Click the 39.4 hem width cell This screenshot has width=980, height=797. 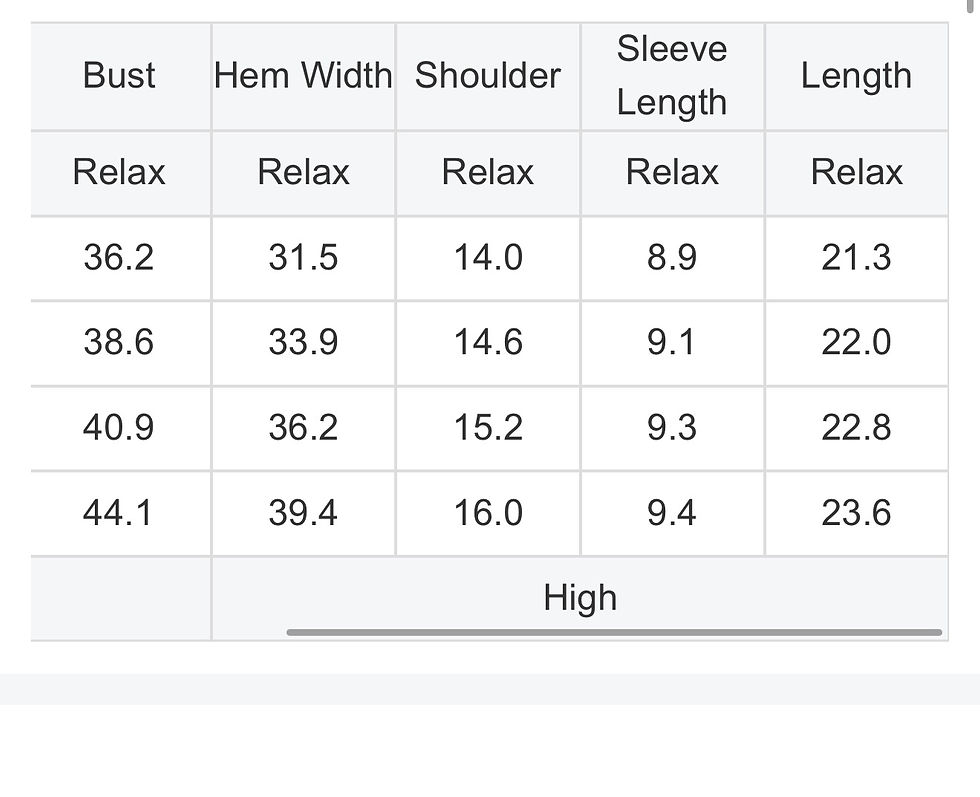[303, 513]
